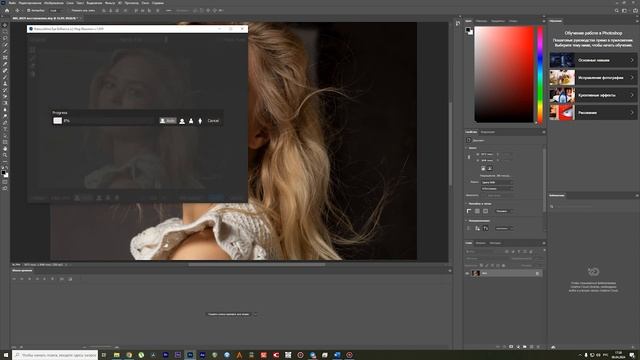Click the Auto button in dialog
Screen dimensions: 640x360
coord(168,121)
